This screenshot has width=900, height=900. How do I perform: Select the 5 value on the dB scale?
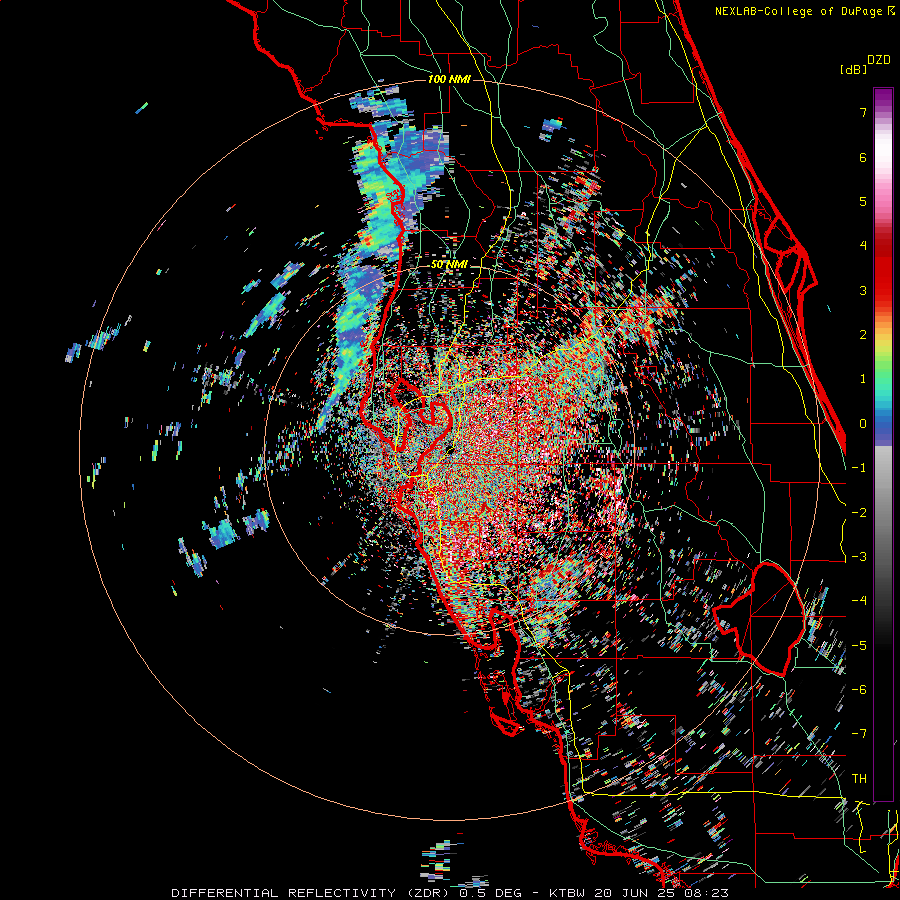[x=863, y=201]
